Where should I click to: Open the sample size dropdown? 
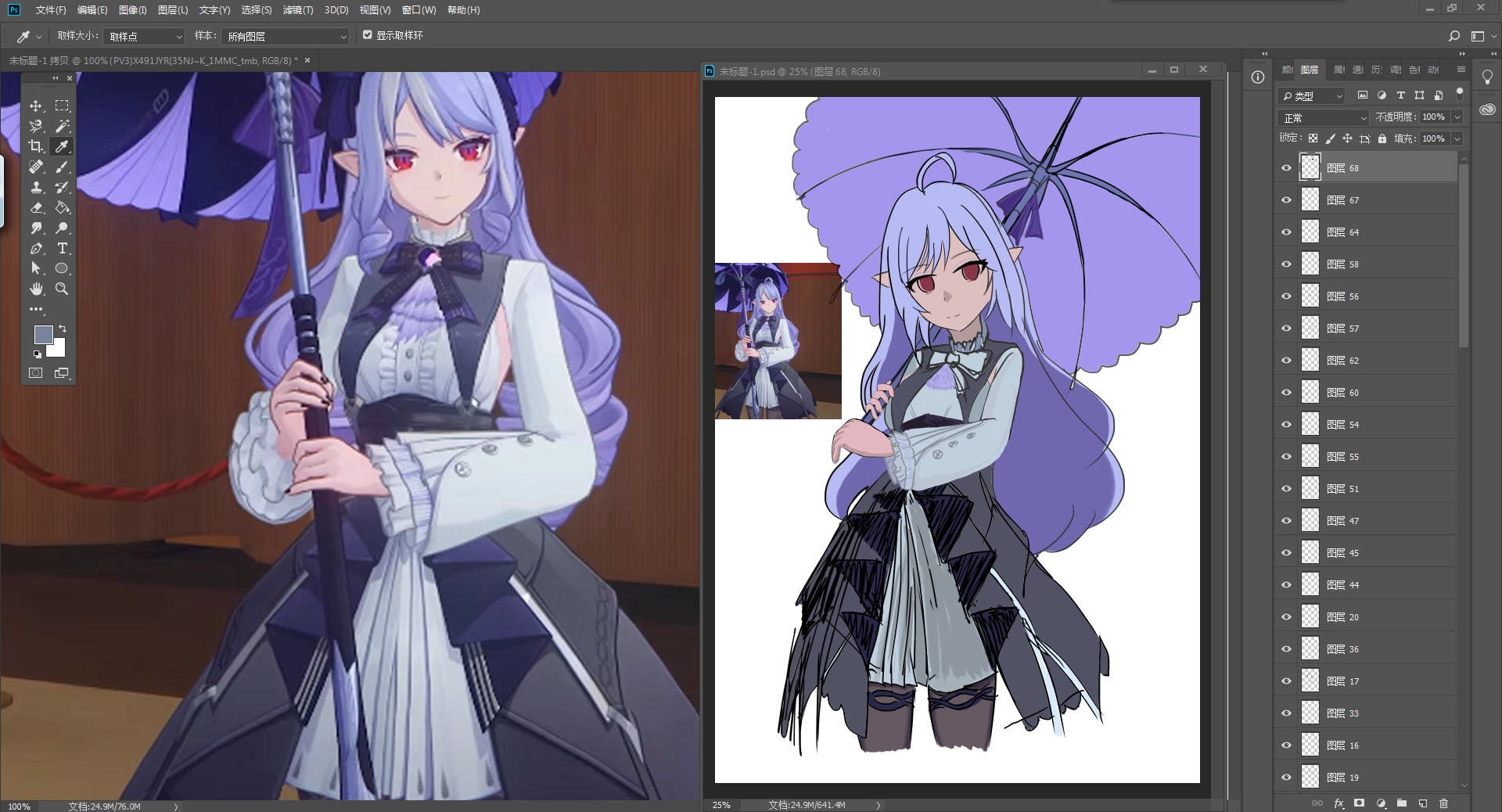144,36
